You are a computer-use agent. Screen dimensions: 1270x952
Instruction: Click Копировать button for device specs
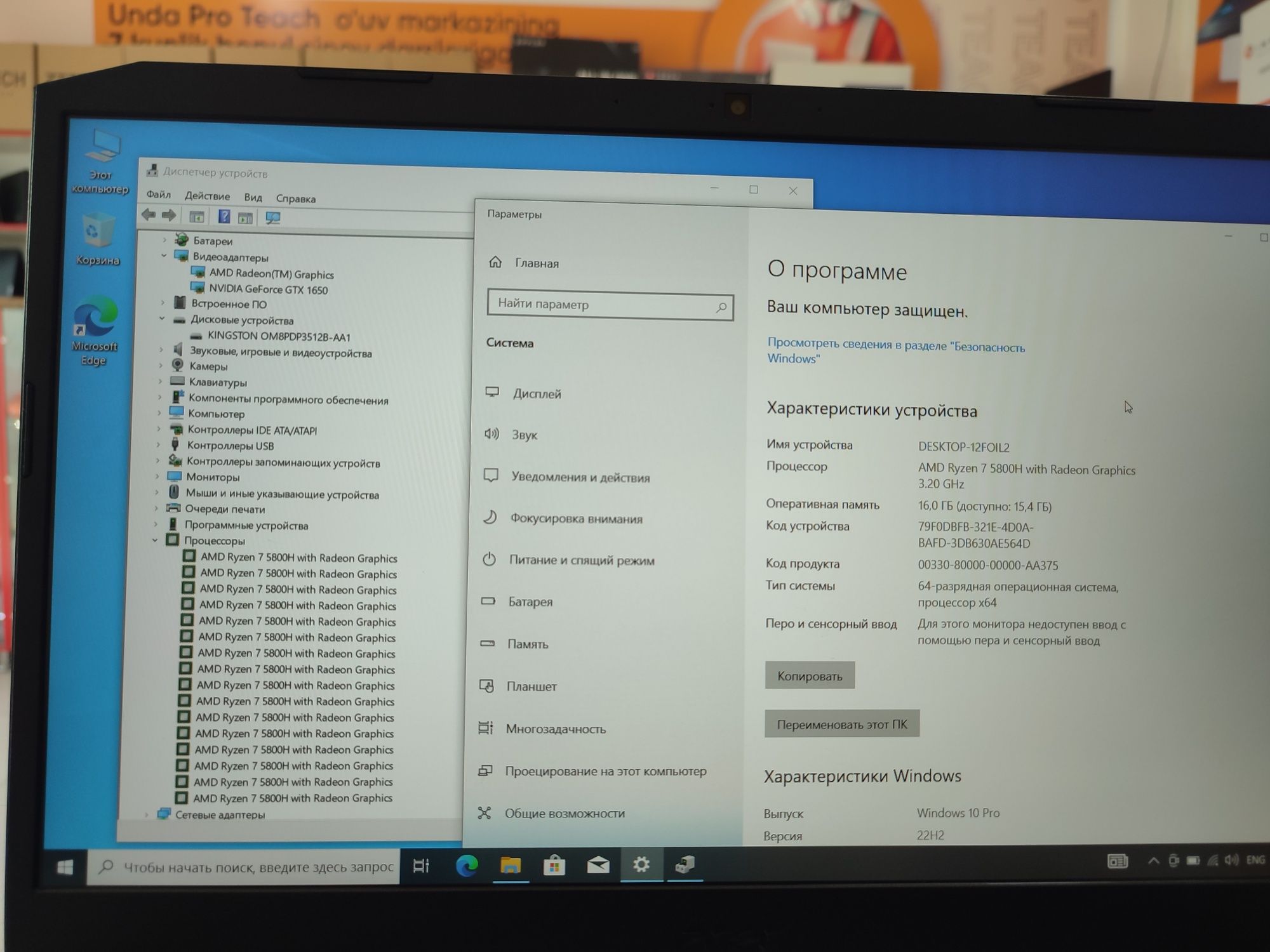click(810, 676)
